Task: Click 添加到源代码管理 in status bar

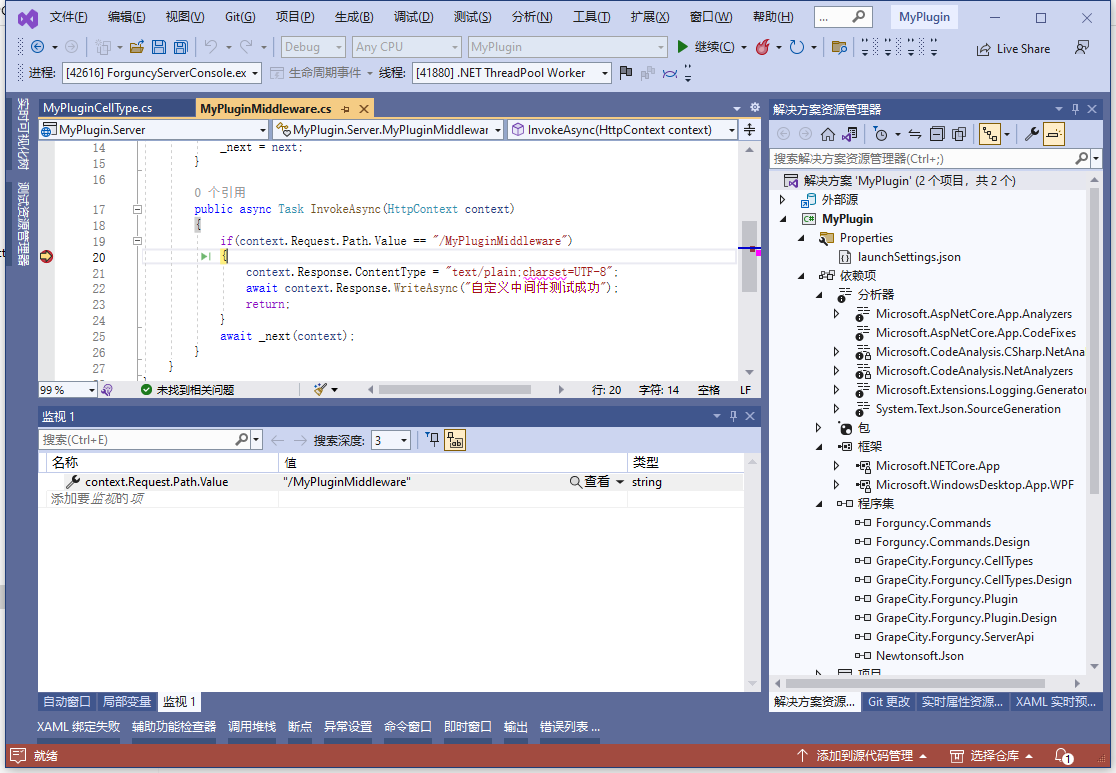Action: coord(861,756)
